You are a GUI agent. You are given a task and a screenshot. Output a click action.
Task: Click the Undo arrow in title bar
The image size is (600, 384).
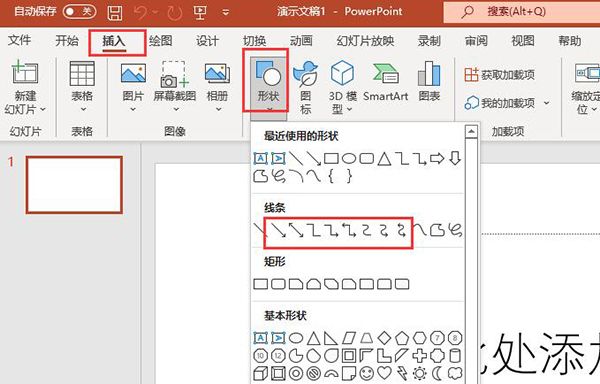coord(141,13)
